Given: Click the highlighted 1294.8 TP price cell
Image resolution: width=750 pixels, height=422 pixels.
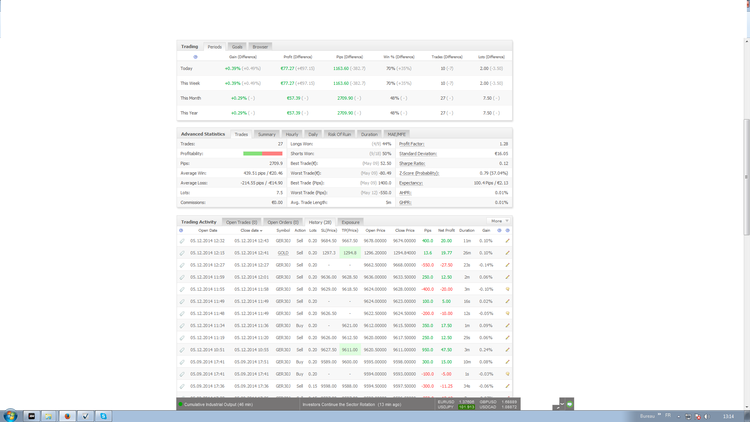Looking at the screenshot, I should pos(350,253).
